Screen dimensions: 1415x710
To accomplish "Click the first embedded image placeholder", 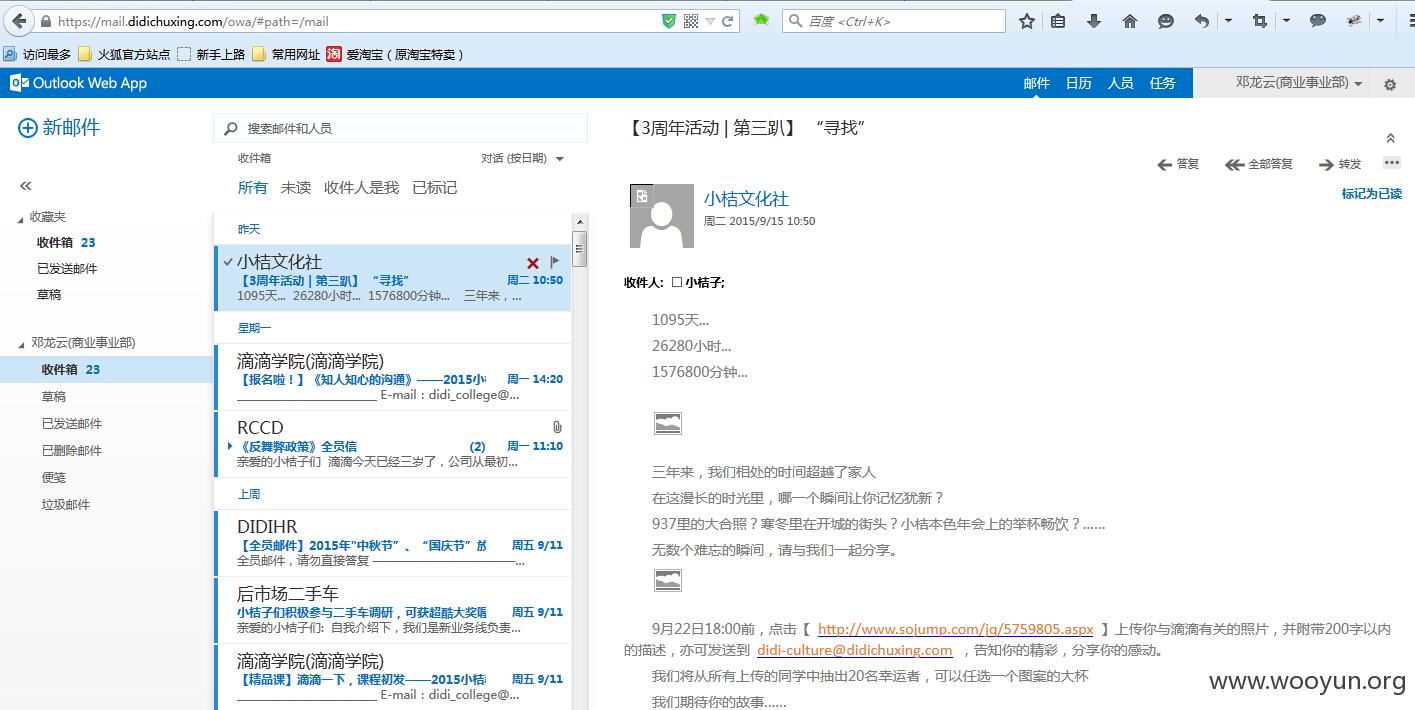I will point(667,423).
